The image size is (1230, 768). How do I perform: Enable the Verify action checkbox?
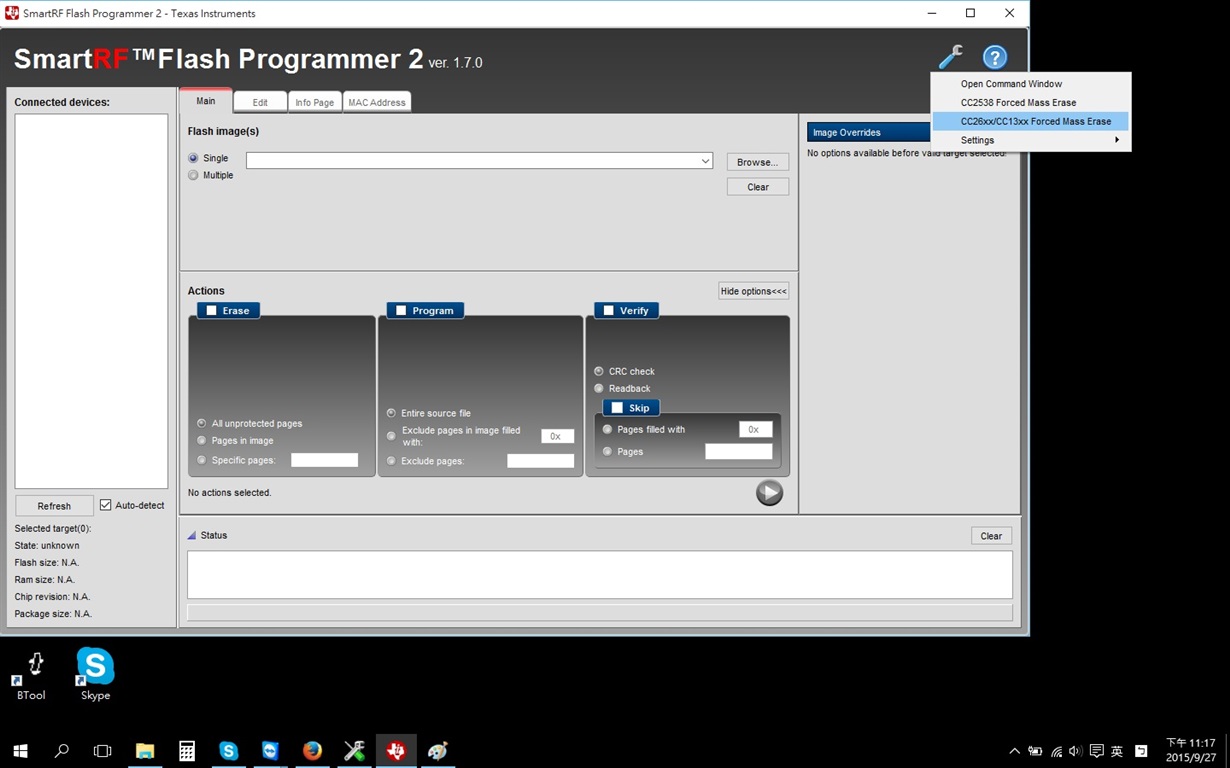[x=608, y=311]
